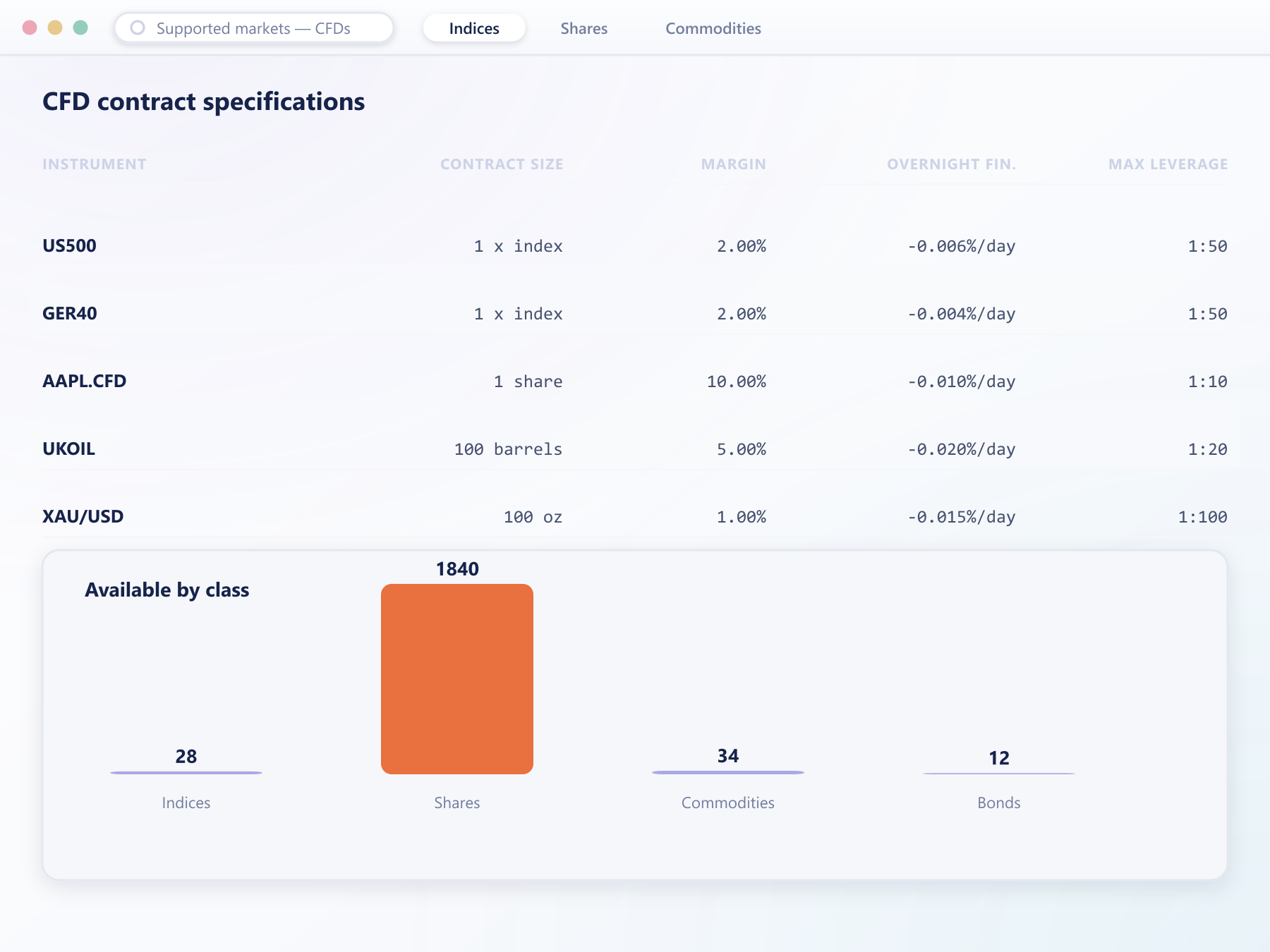This screenshot has width=1270, height=952.
Task: Click XAU/USD max leverage 1:100
Action: tap(1203, 517)
